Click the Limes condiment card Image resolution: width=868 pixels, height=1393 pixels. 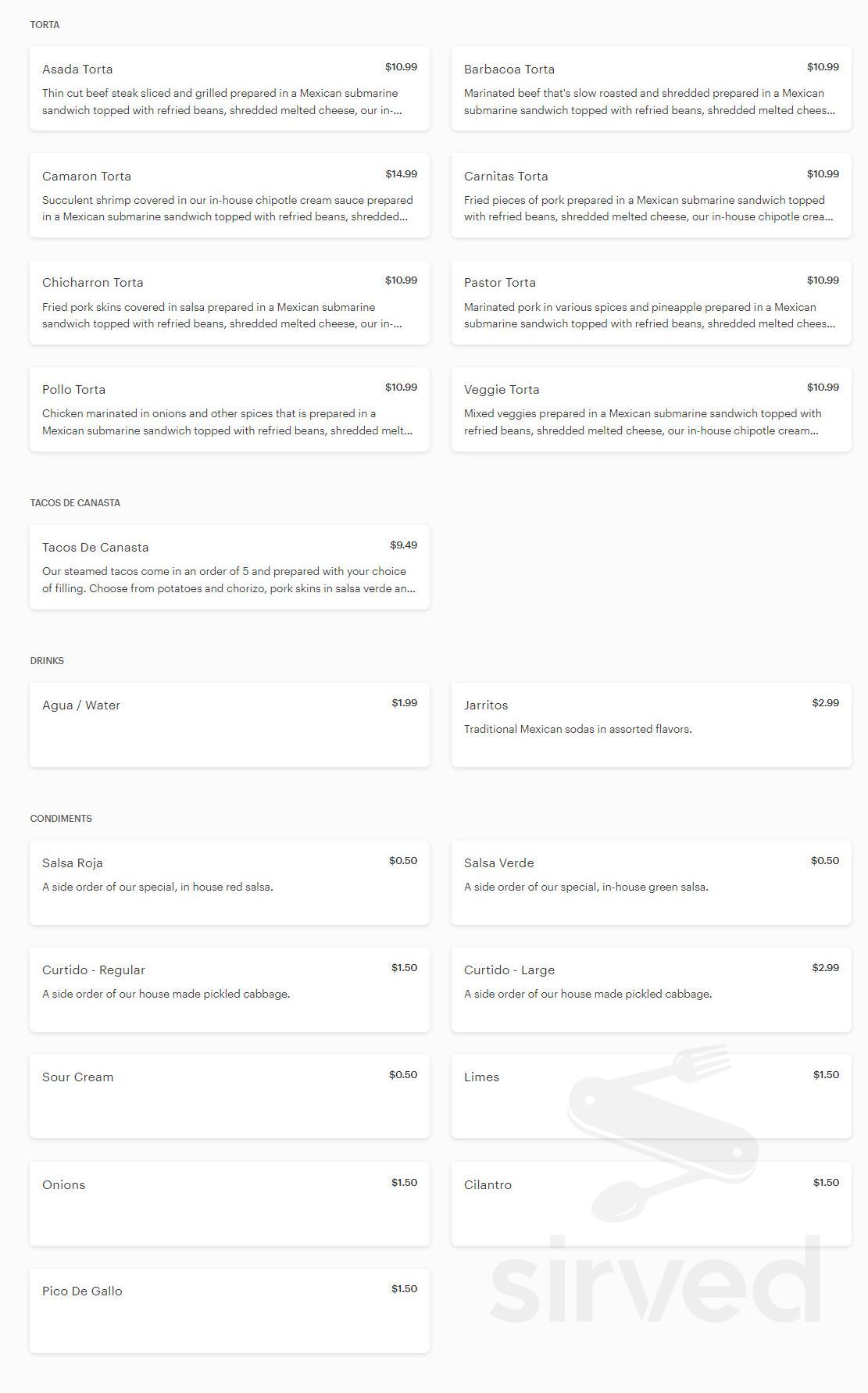tap(652, 1096)
